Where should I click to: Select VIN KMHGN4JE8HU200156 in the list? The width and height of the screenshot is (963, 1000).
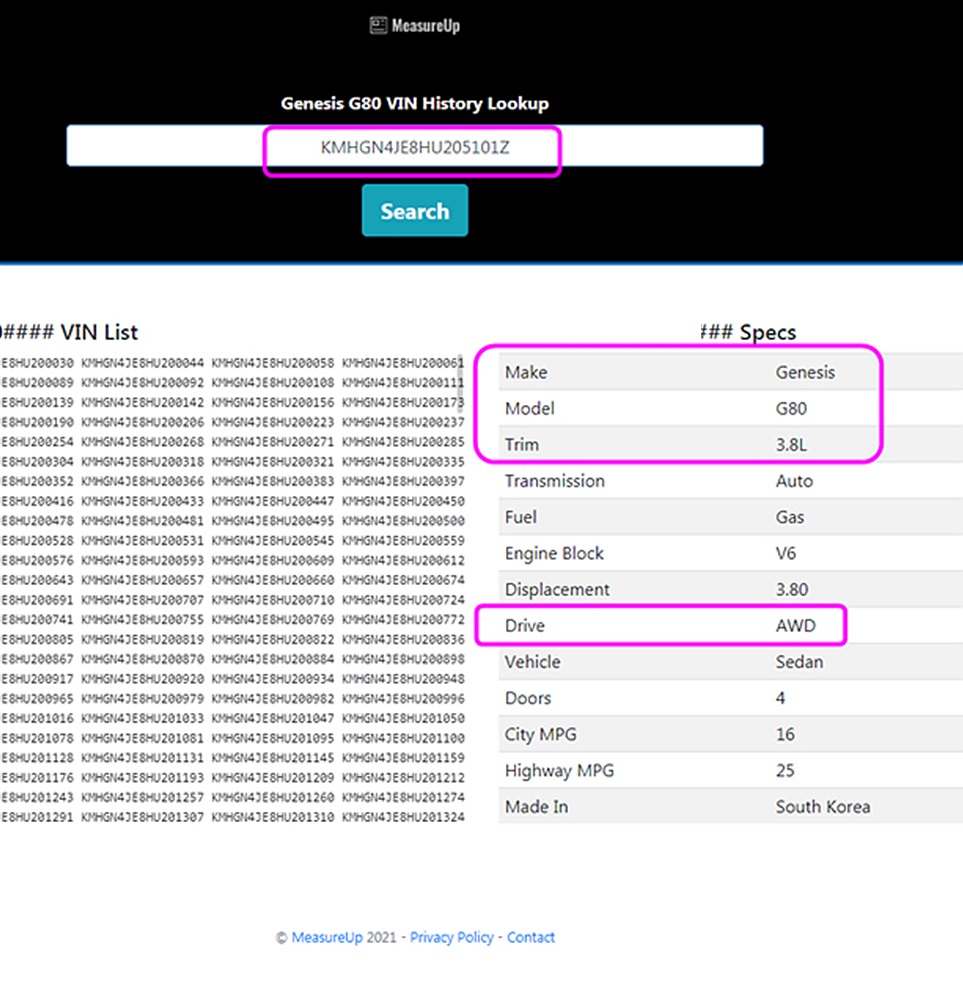[273, 402]
